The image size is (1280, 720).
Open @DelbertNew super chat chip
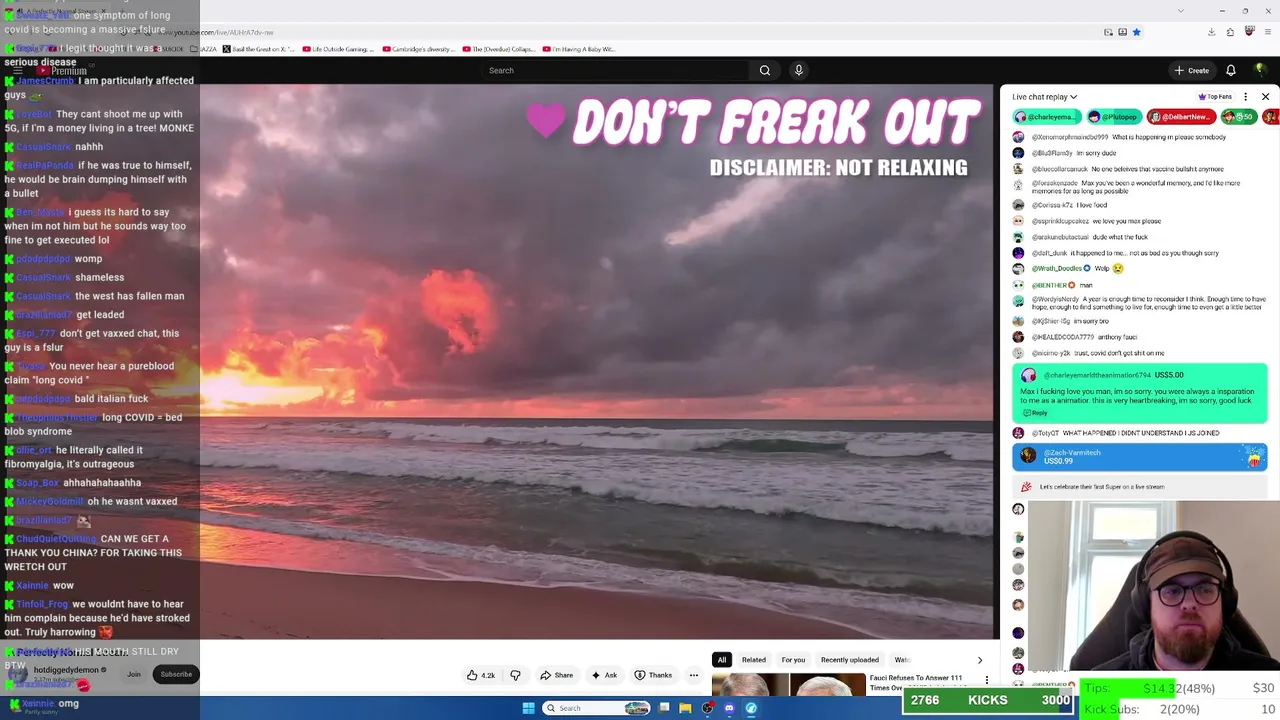coord(1181,117)
